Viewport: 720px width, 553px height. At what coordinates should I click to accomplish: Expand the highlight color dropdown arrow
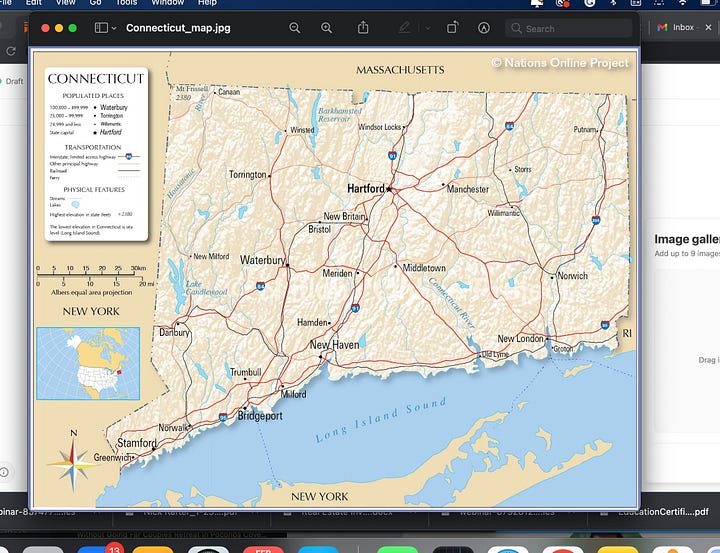click(428, 28)
